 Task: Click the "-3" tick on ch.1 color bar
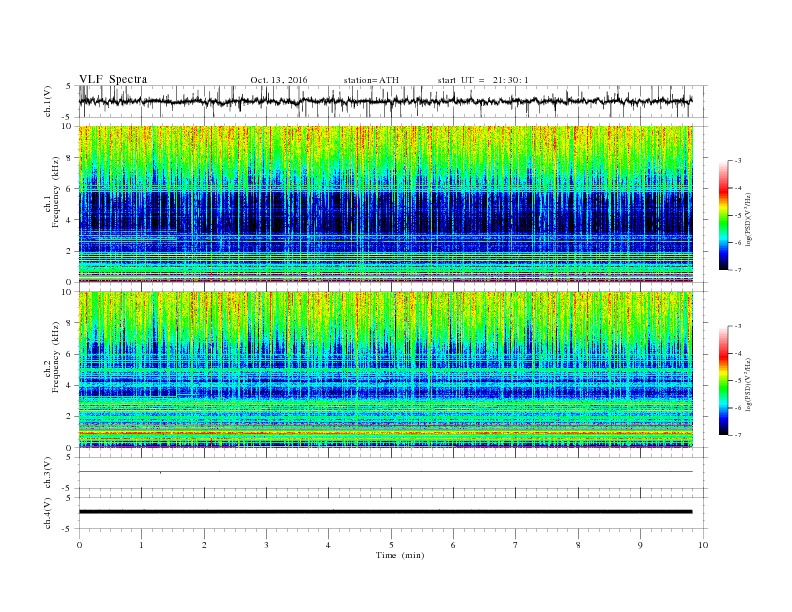click(738, 161)
